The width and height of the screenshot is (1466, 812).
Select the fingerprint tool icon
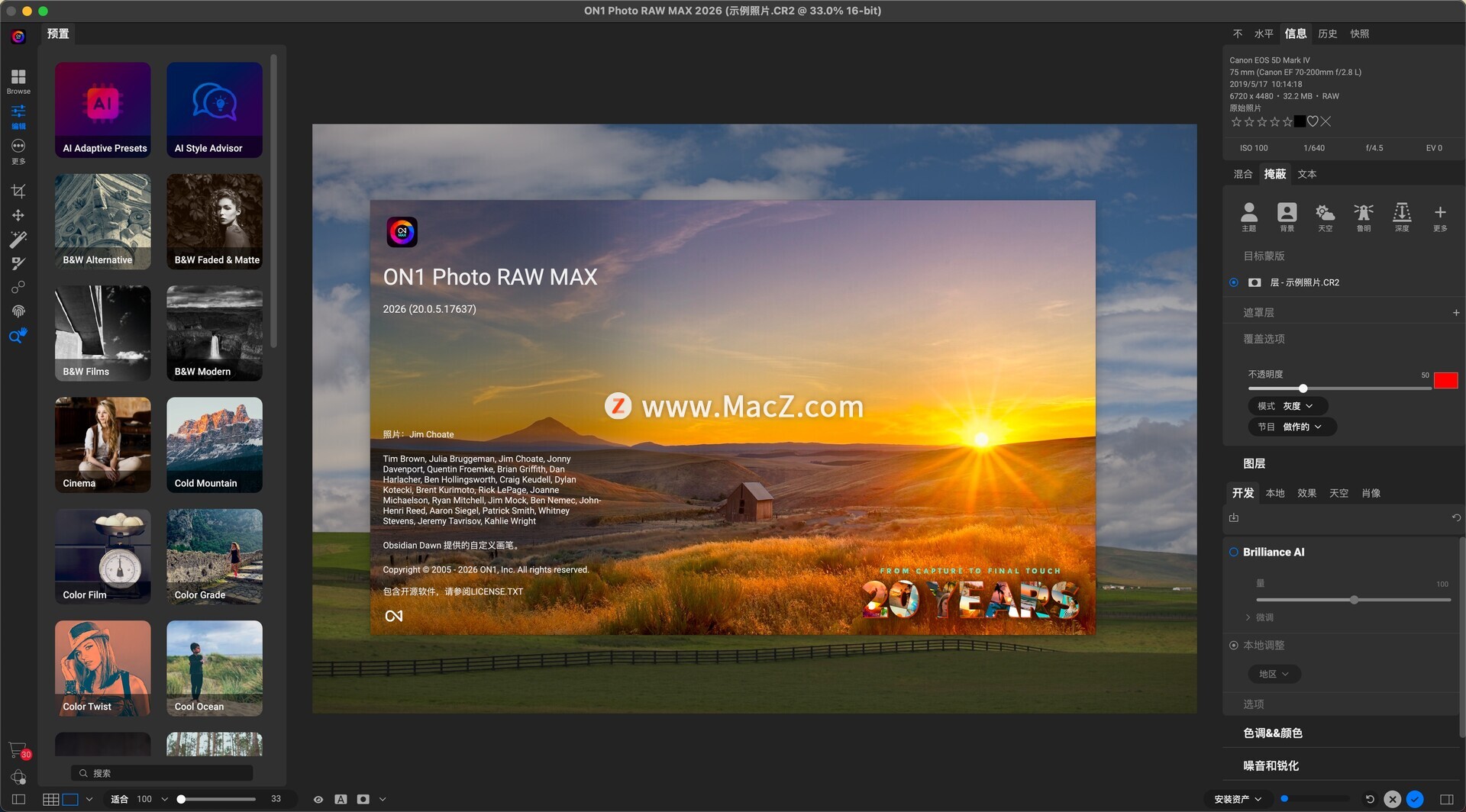click(x=18, y=311)
